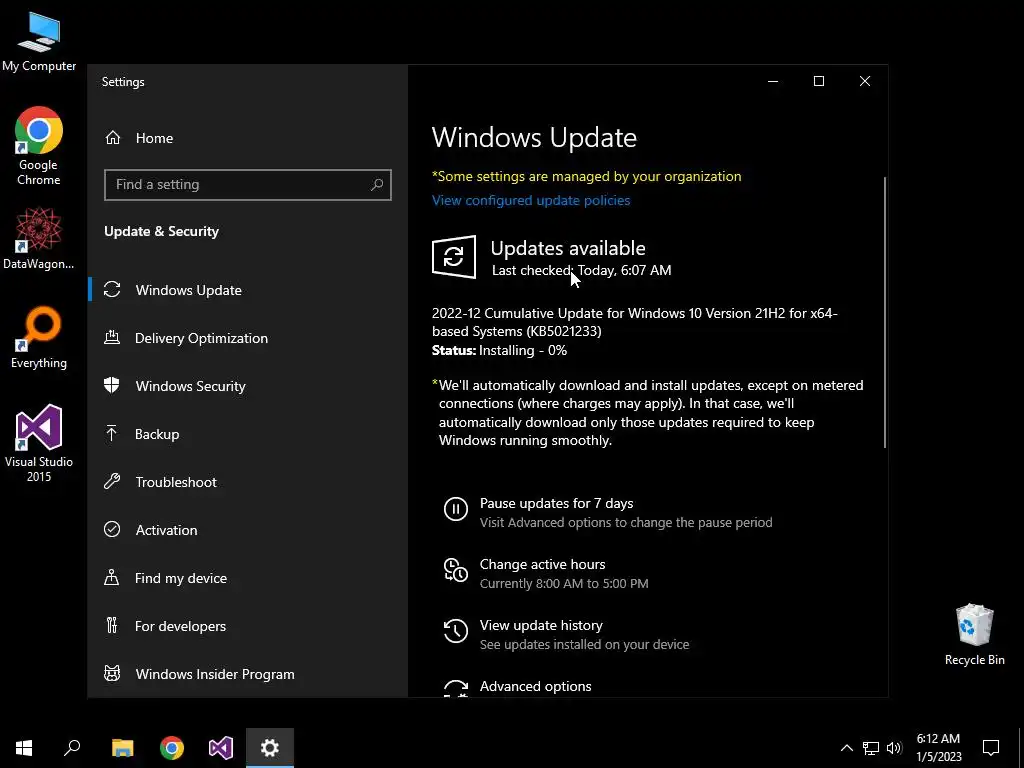Click the Windows Update sync arrows sidebar icon
This screenshot has height=768, width=1024.
112,289
